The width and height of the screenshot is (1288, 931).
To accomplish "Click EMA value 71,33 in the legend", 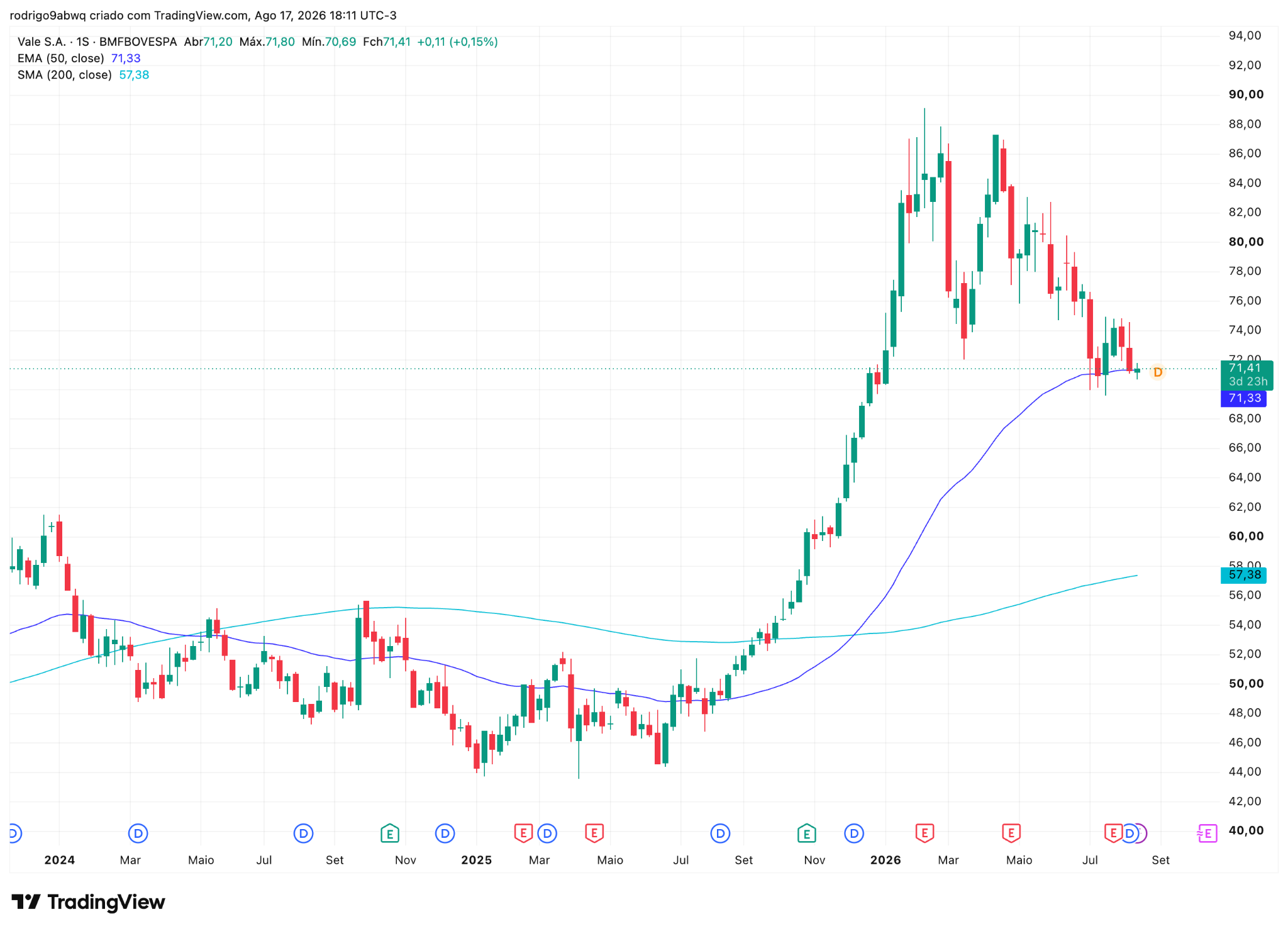I will pyautogui.click(x=126, y=59).
